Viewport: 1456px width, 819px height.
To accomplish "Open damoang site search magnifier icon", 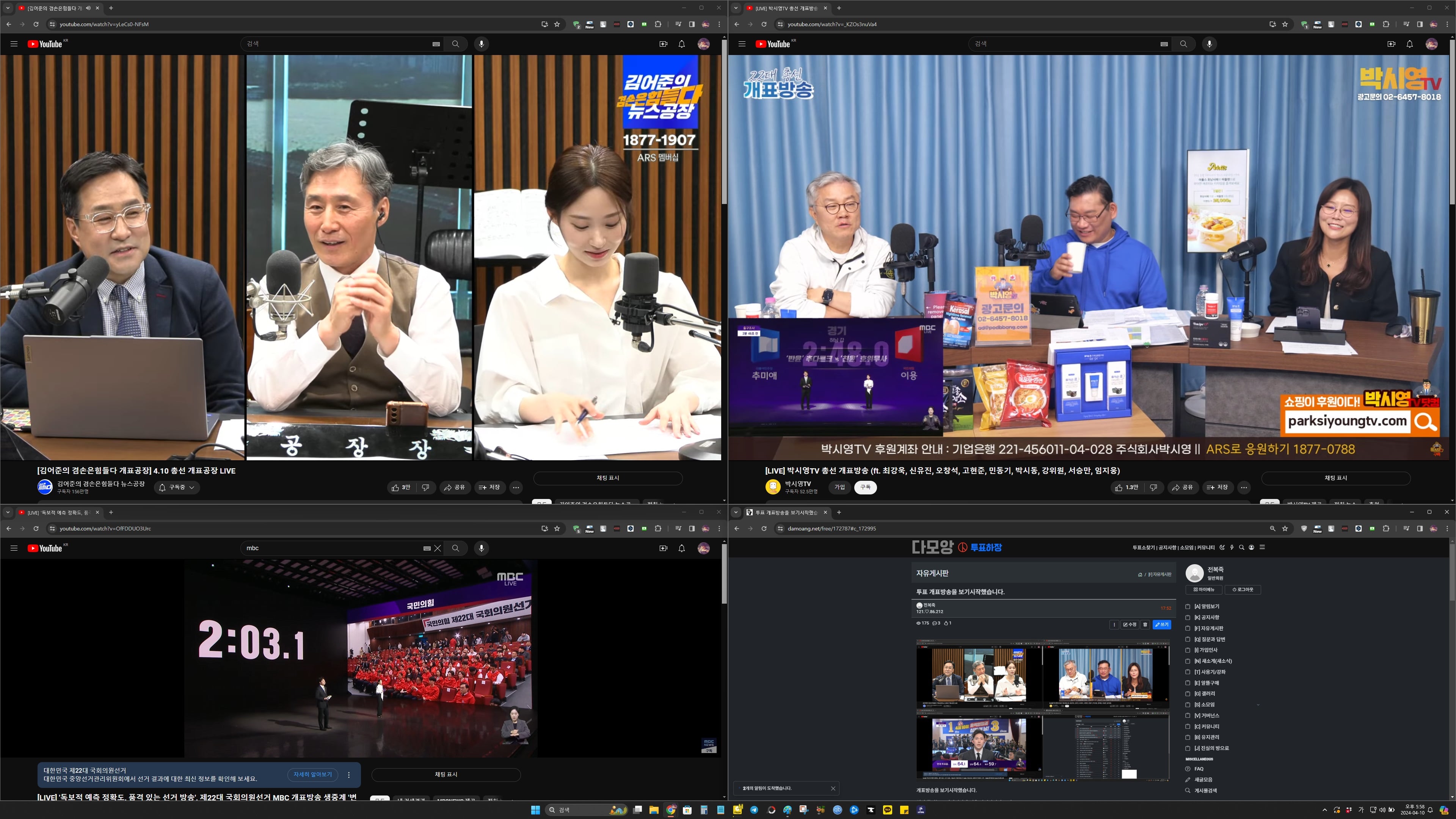I will (1242, 547).
